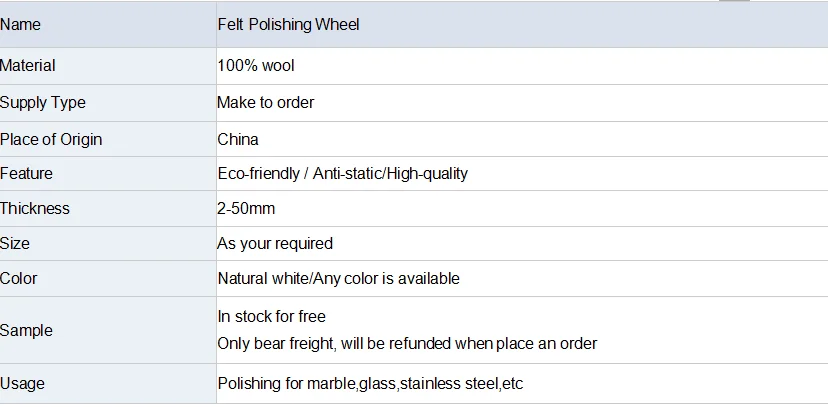This screenshot has width=828, height=407.
Task: Select the Felt Polishing Wheel title text
Action: point(288,24)
